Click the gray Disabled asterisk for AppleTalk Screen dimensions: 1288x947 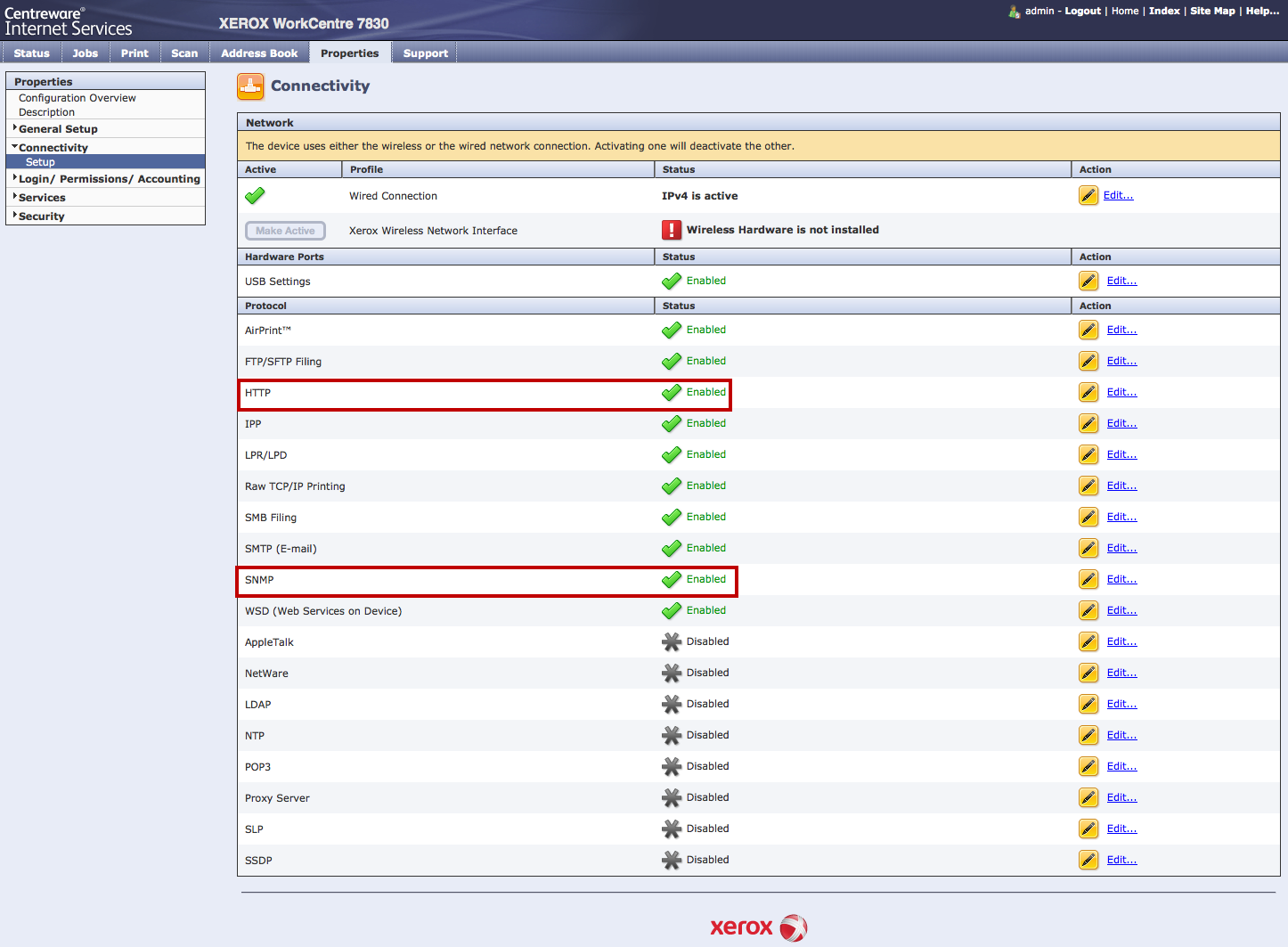pyautogui.click(x=672, y=642)
